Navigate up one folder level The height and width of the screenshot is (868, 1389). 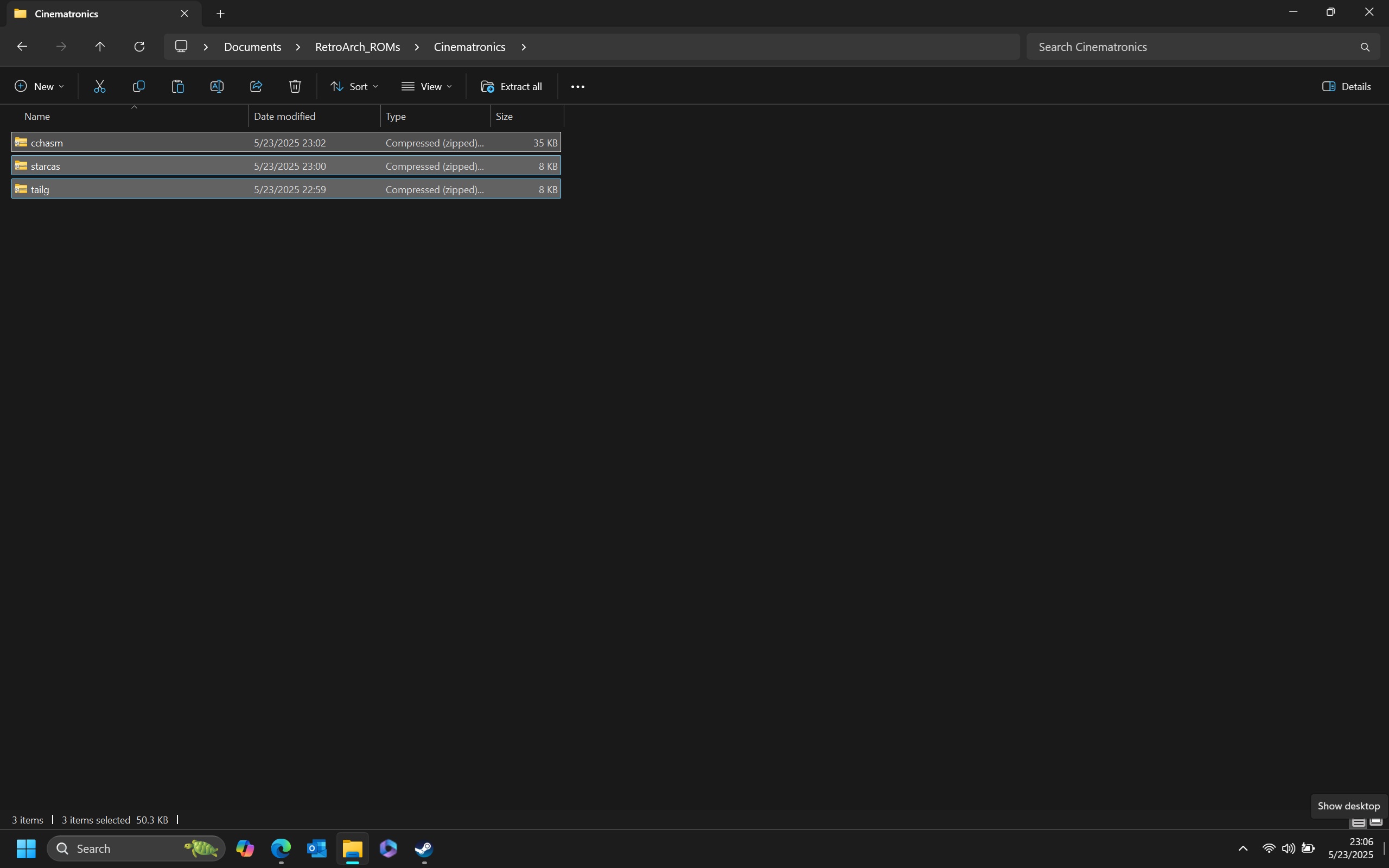point(100,47)
